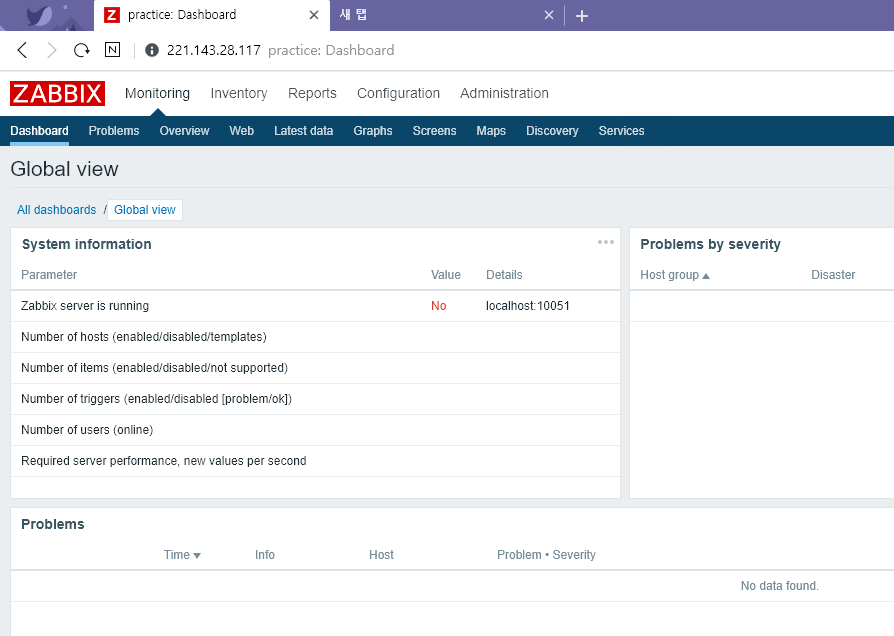Image resolution: width=894 pixels, height=636 pixels.
Task: Click Host column header in Problems
Action: point(381,555)
